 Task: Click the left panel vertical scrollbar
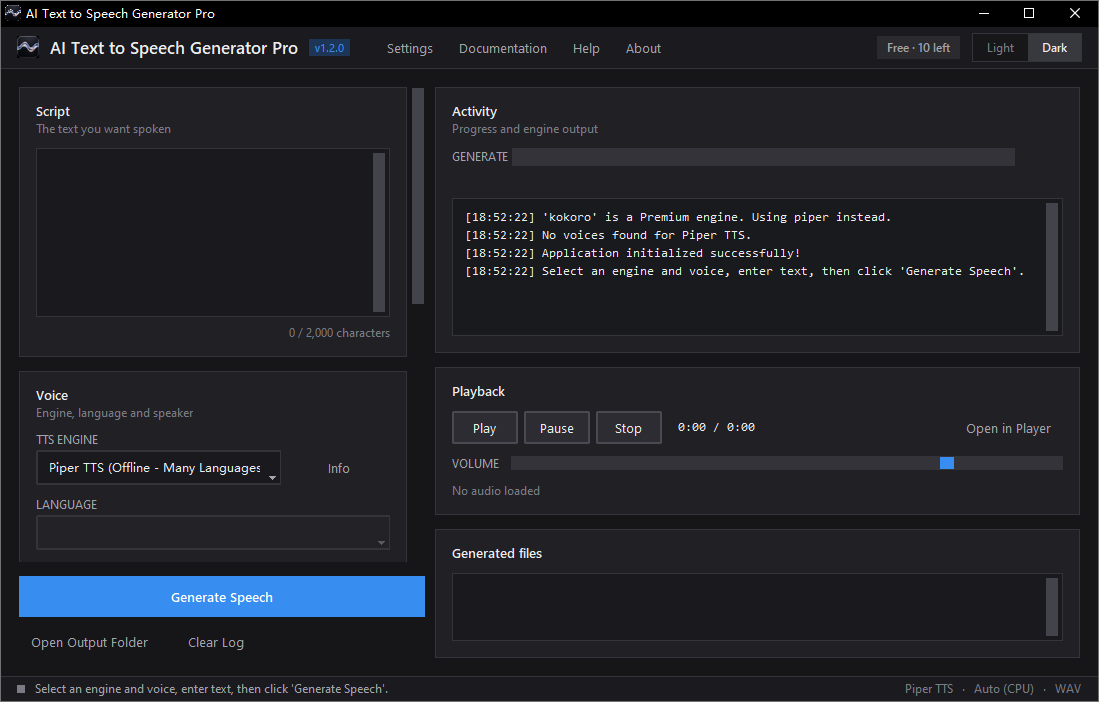[418, 195]
